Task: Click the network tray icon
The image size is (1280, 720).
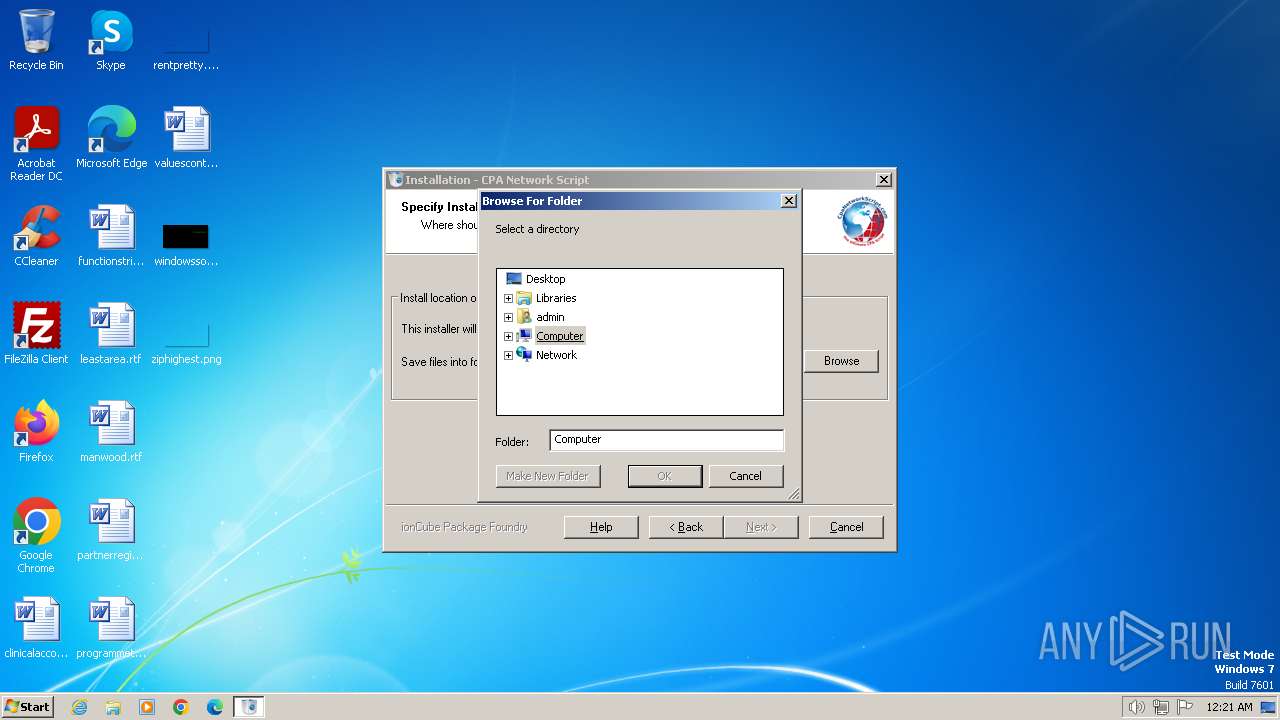Action: tap(1161, 707)
